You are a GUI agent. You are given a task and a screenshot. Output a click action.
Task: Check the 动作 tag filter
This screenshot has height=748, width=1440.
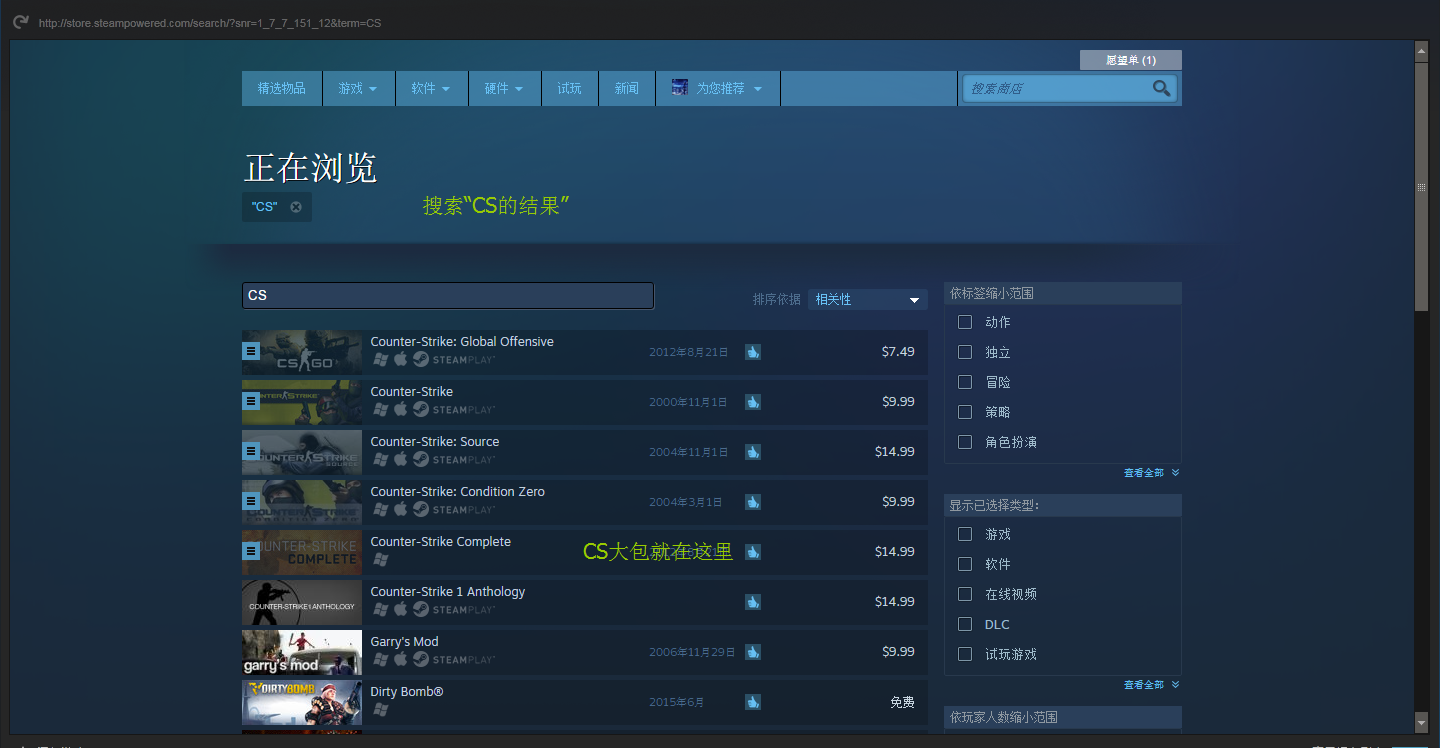tap(965, 322)
